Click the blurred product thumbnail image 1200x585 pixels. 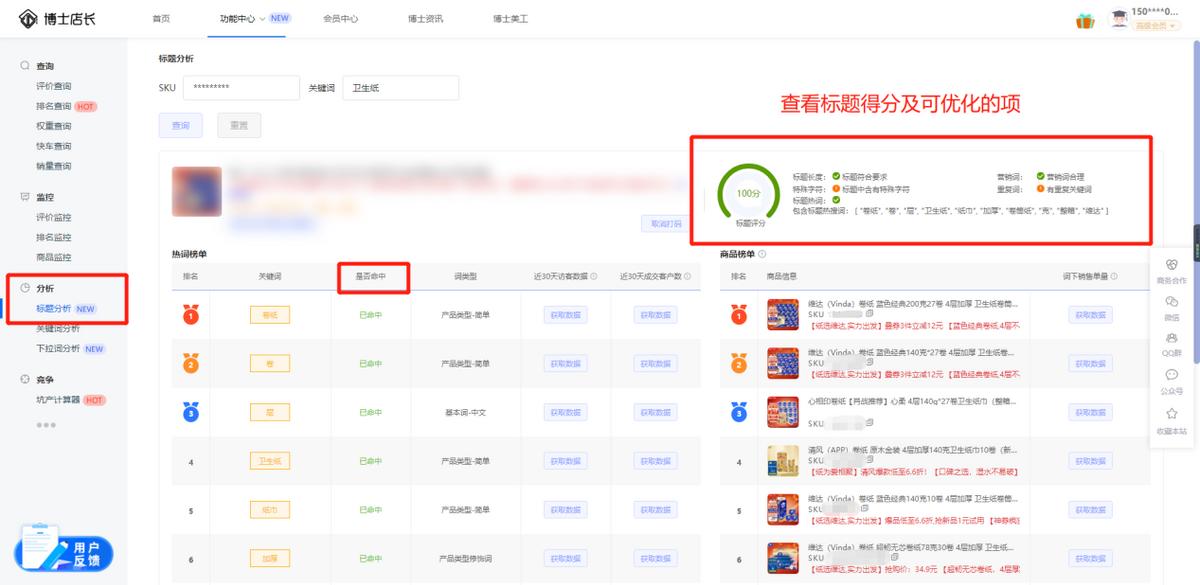pos(197,191)
